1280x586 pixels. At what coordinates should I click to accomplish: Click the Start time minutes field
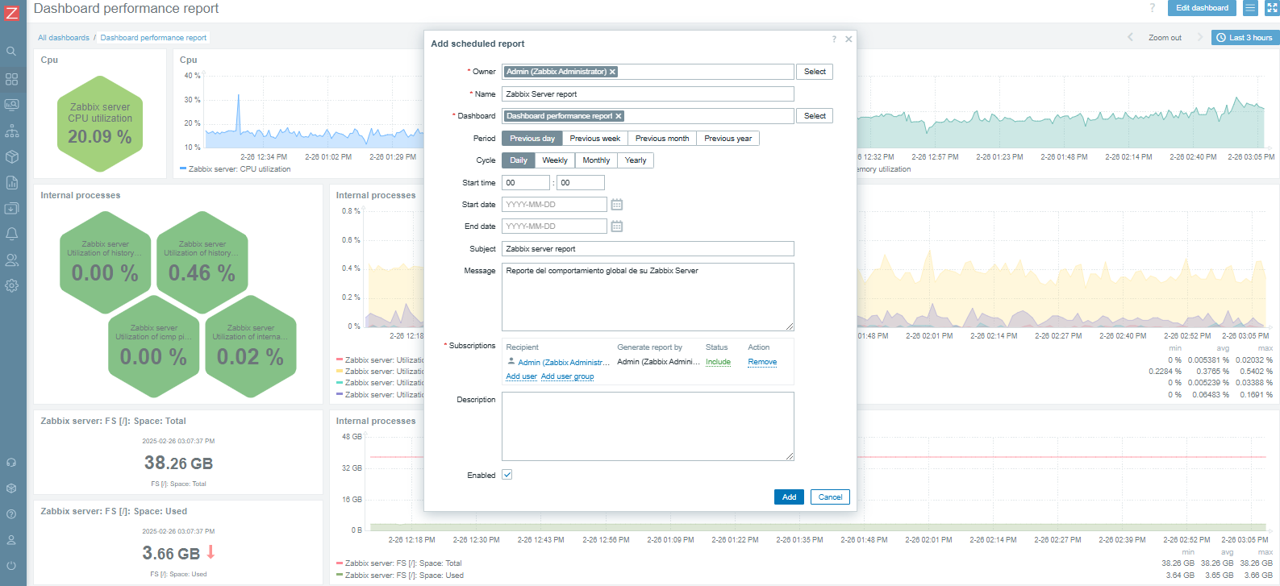pos(581,183)
